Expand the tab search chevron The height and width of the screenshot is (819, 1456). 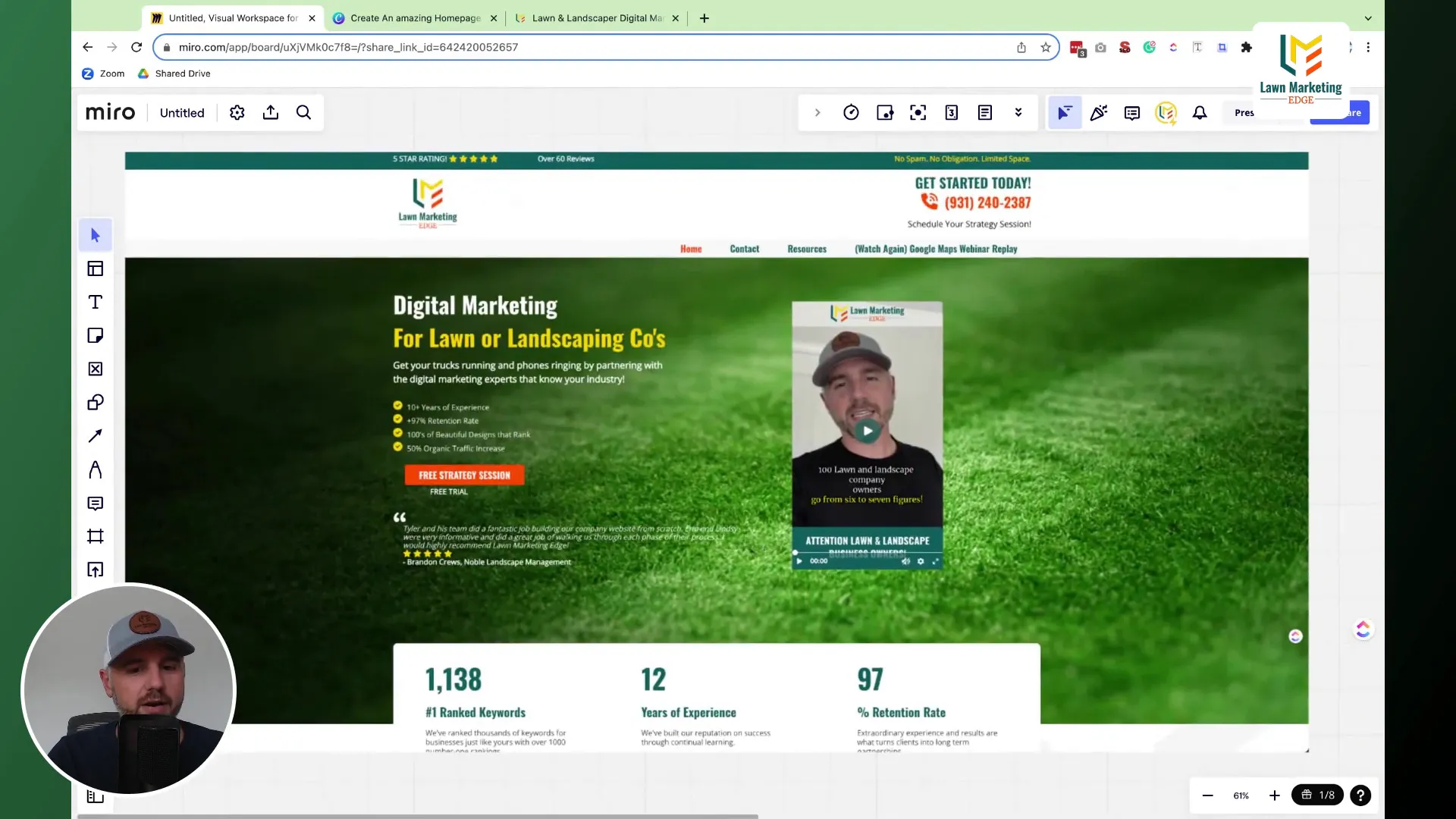click(x=1368, y=17)
